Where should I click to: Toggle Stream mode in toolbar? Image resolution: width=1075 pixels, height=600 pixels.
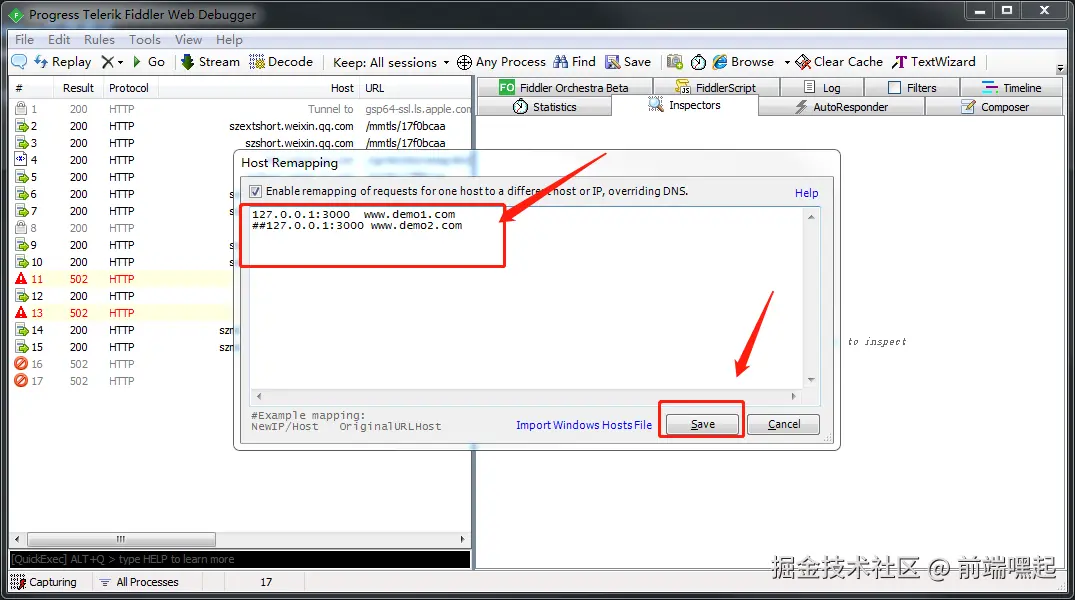pos(210,62)
